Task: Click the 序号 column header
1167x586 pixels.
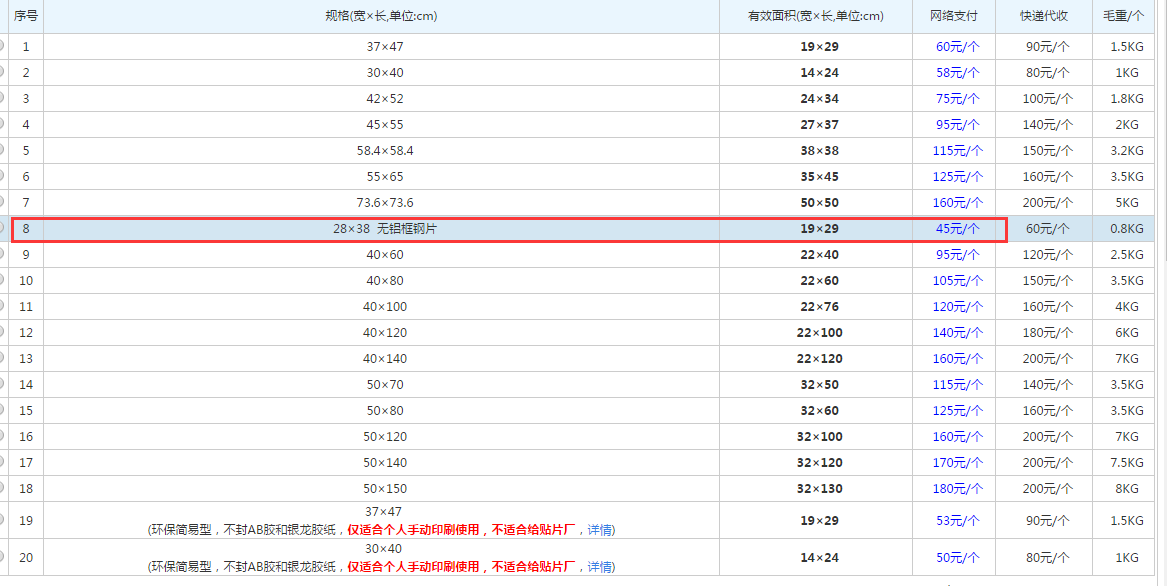Action: point(26,16)
